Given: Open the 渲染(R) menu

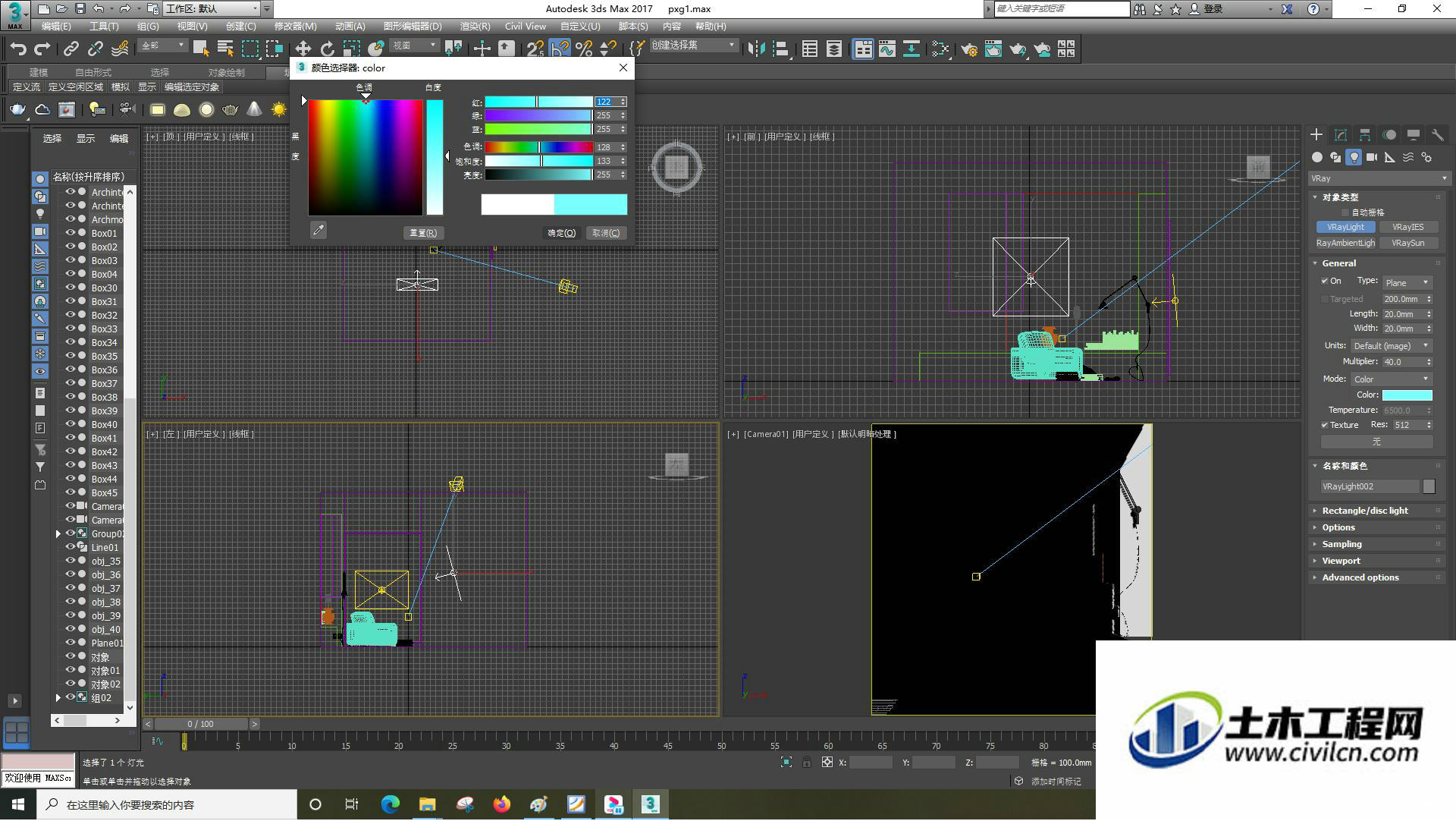Looking at the screenshot, I should click(475, 26).
